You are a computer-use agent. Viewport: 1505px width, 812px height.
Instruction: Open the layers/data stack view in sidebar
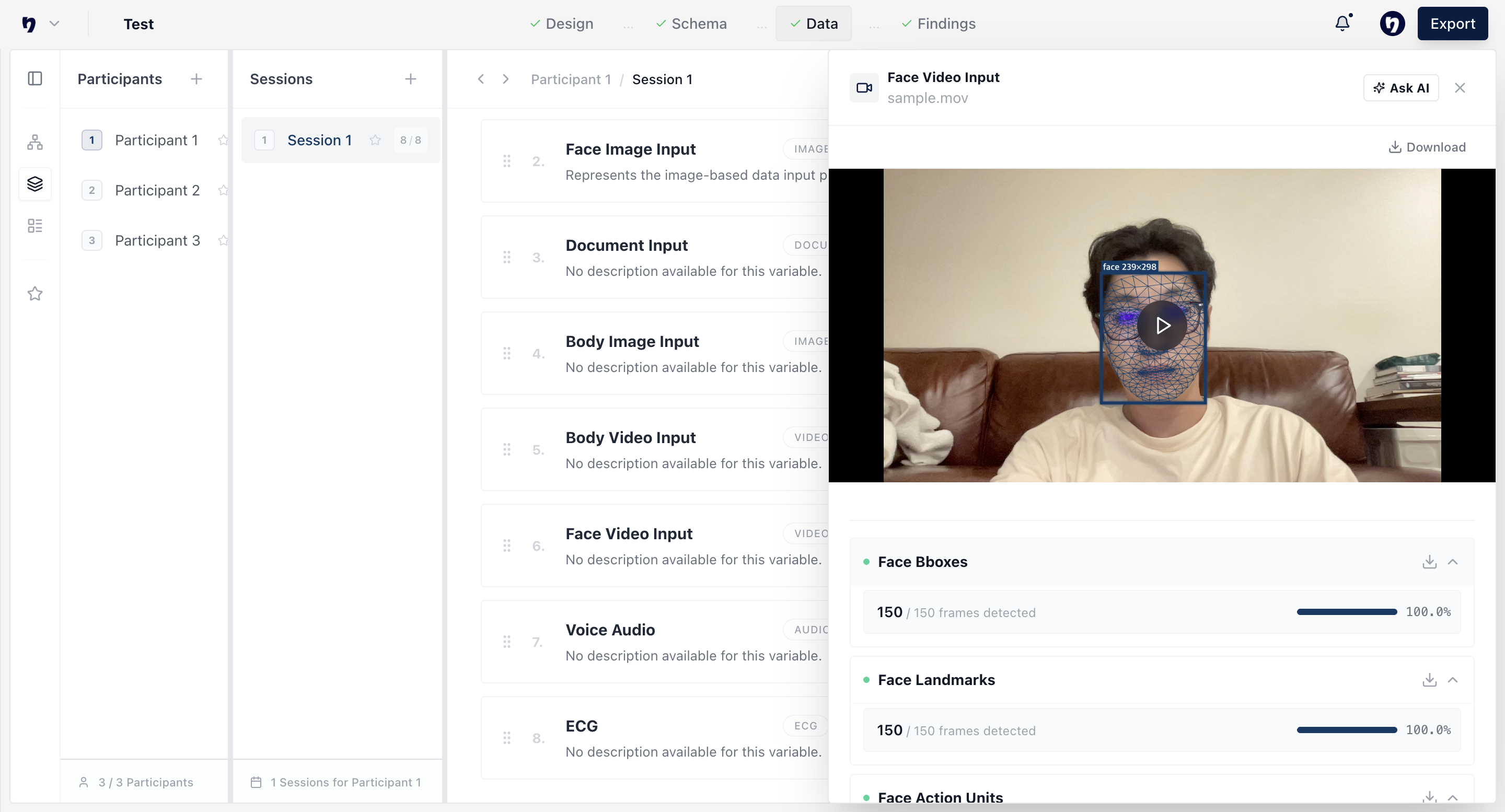[35, 184]
